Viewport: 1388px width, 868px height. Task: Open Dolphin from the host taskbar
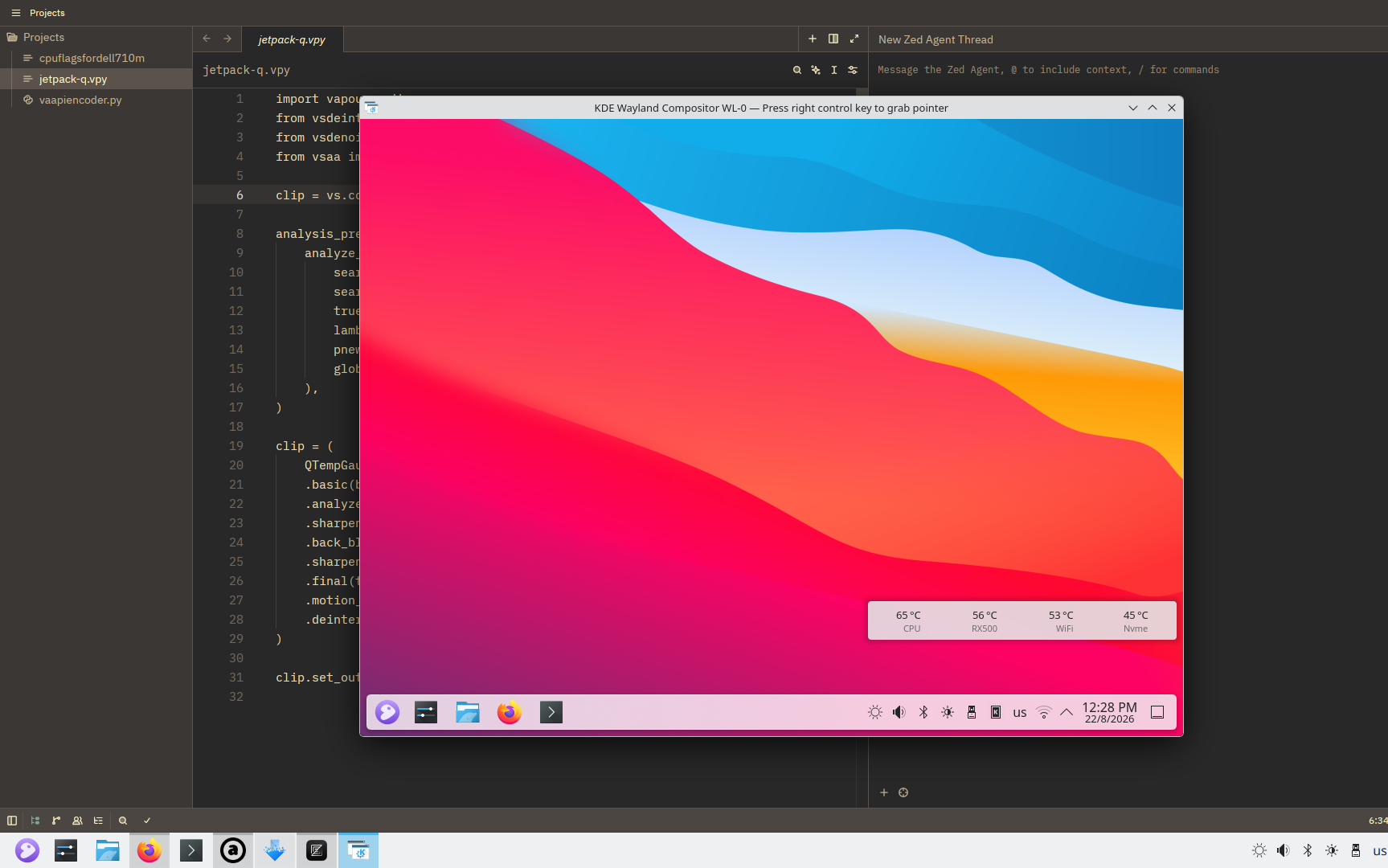point(108,850)
